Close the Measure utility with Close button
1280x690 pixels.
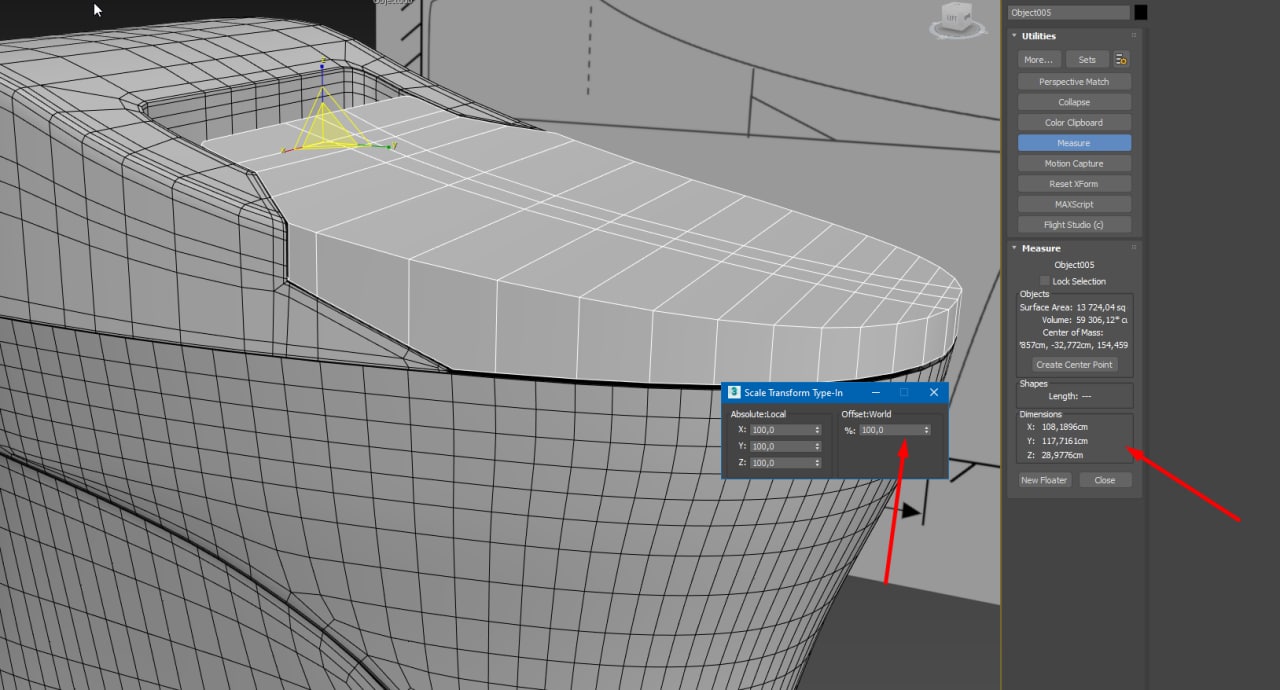click(1105, 480)
